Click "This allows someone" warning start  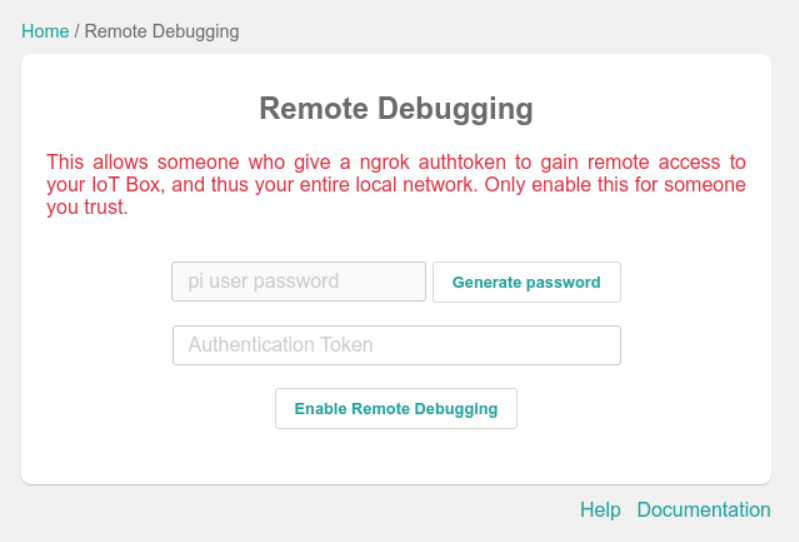click(x=123, y=162)
